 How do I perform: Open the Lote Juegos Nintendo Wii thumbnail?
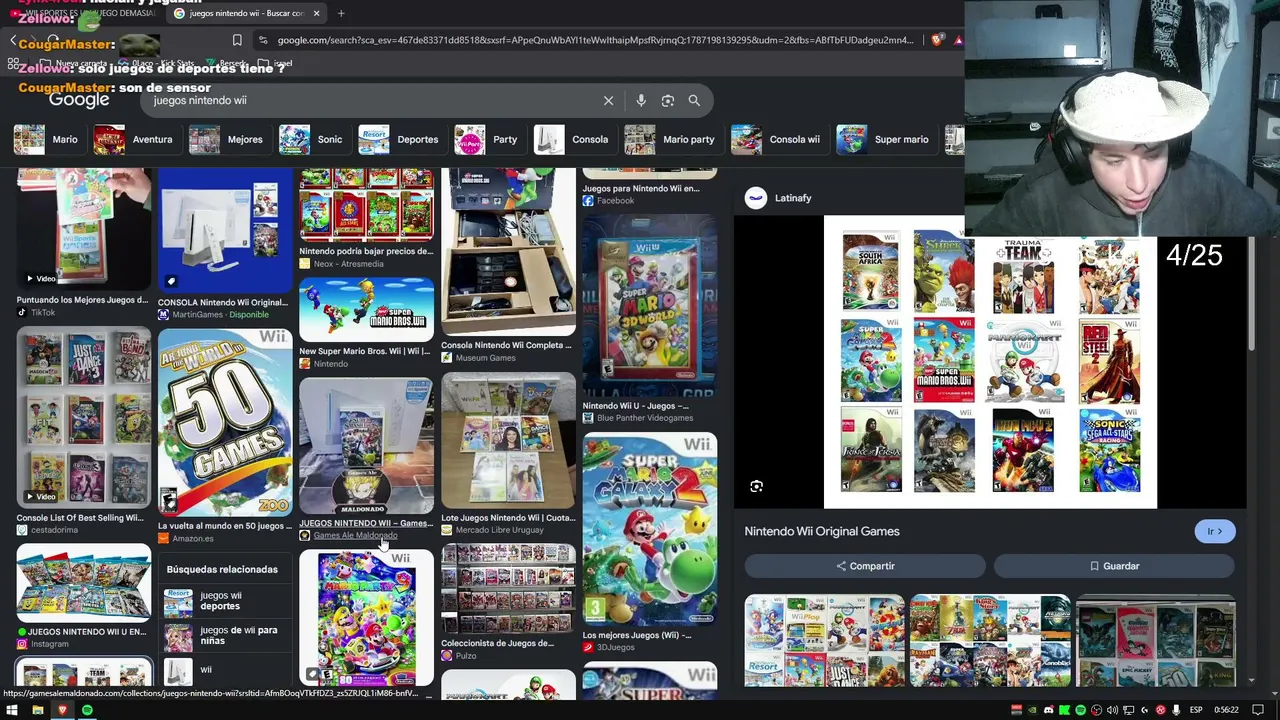pos(508,440)
